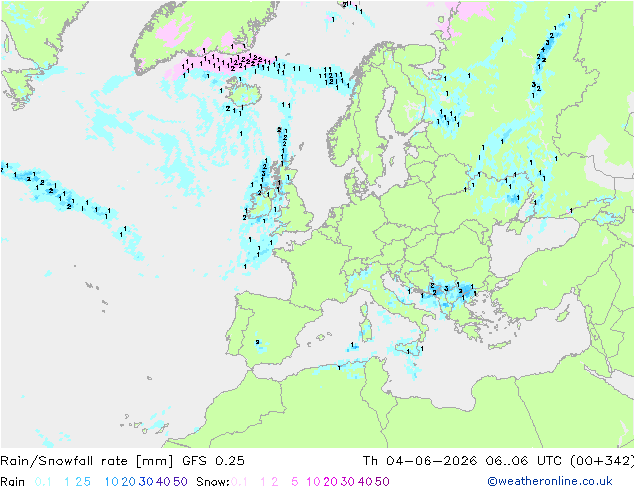Image resolution: width=634 pixels, height=490 pixels.
Task: Select the rain legend value 40
Action: point(163,482)
